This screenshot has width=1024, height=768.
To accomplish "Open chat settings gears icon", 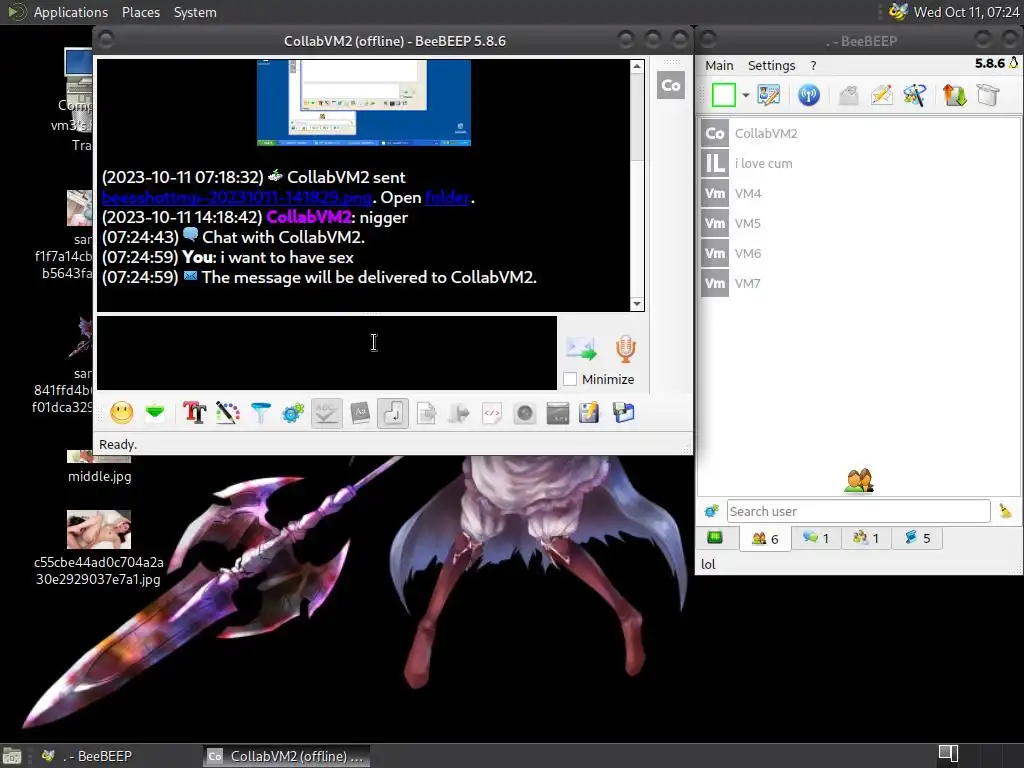I will [293, 413].
